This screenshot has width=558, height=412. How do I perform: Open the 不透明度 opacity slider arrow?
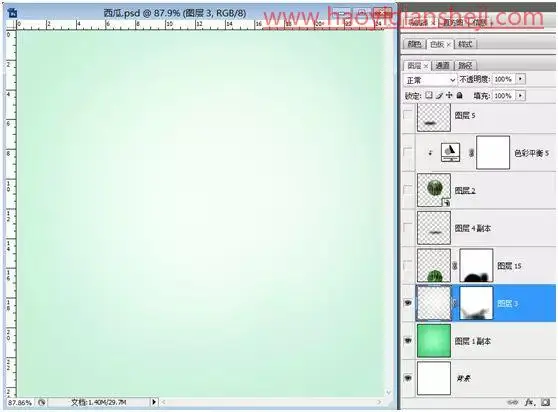(521, 79)
